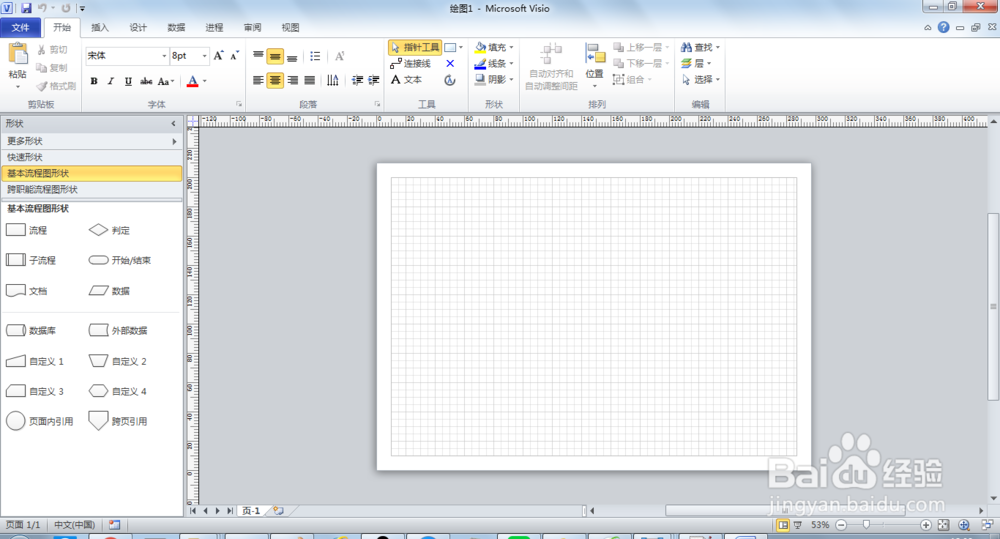
Task: Open the File (文件) tab
Action: (20, 27)
